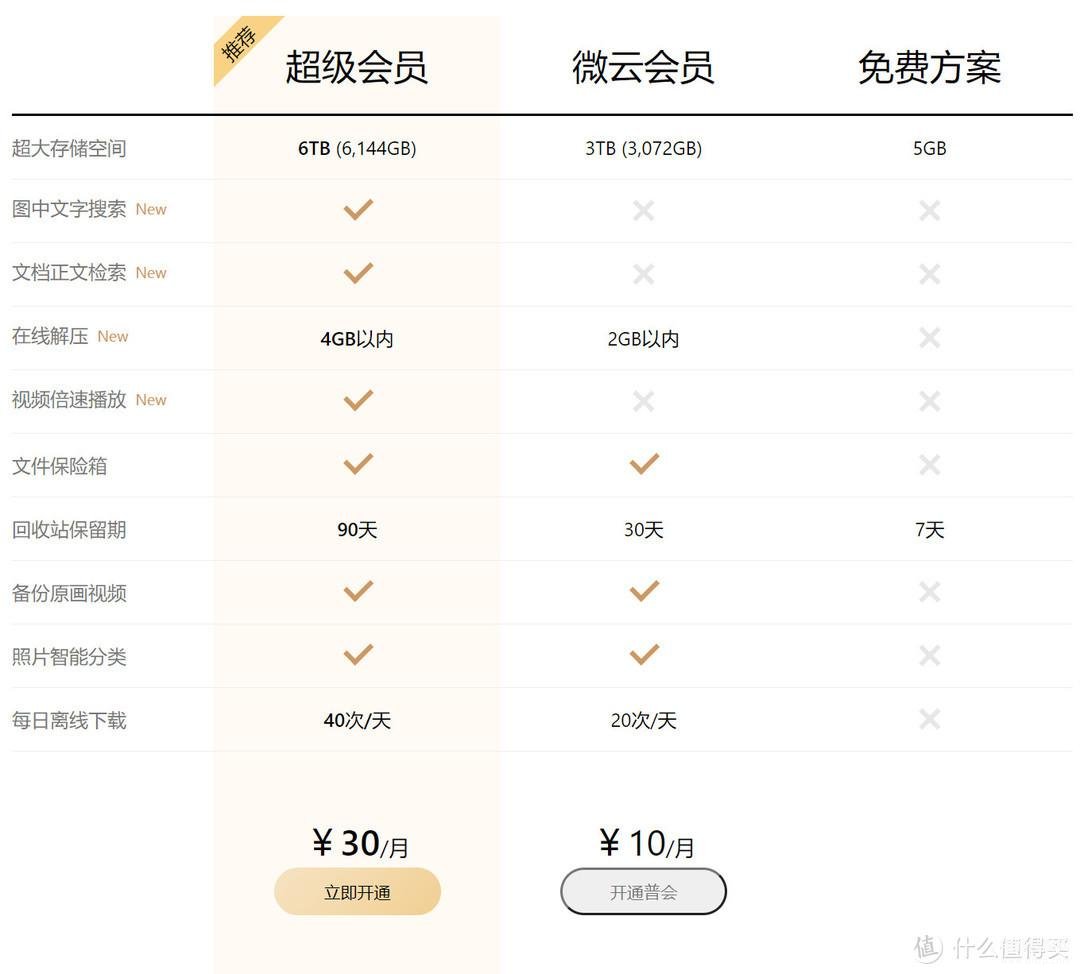Click the 立即开通 button
The width and height of the screenshot is (1080, 974).
point(357,891)
